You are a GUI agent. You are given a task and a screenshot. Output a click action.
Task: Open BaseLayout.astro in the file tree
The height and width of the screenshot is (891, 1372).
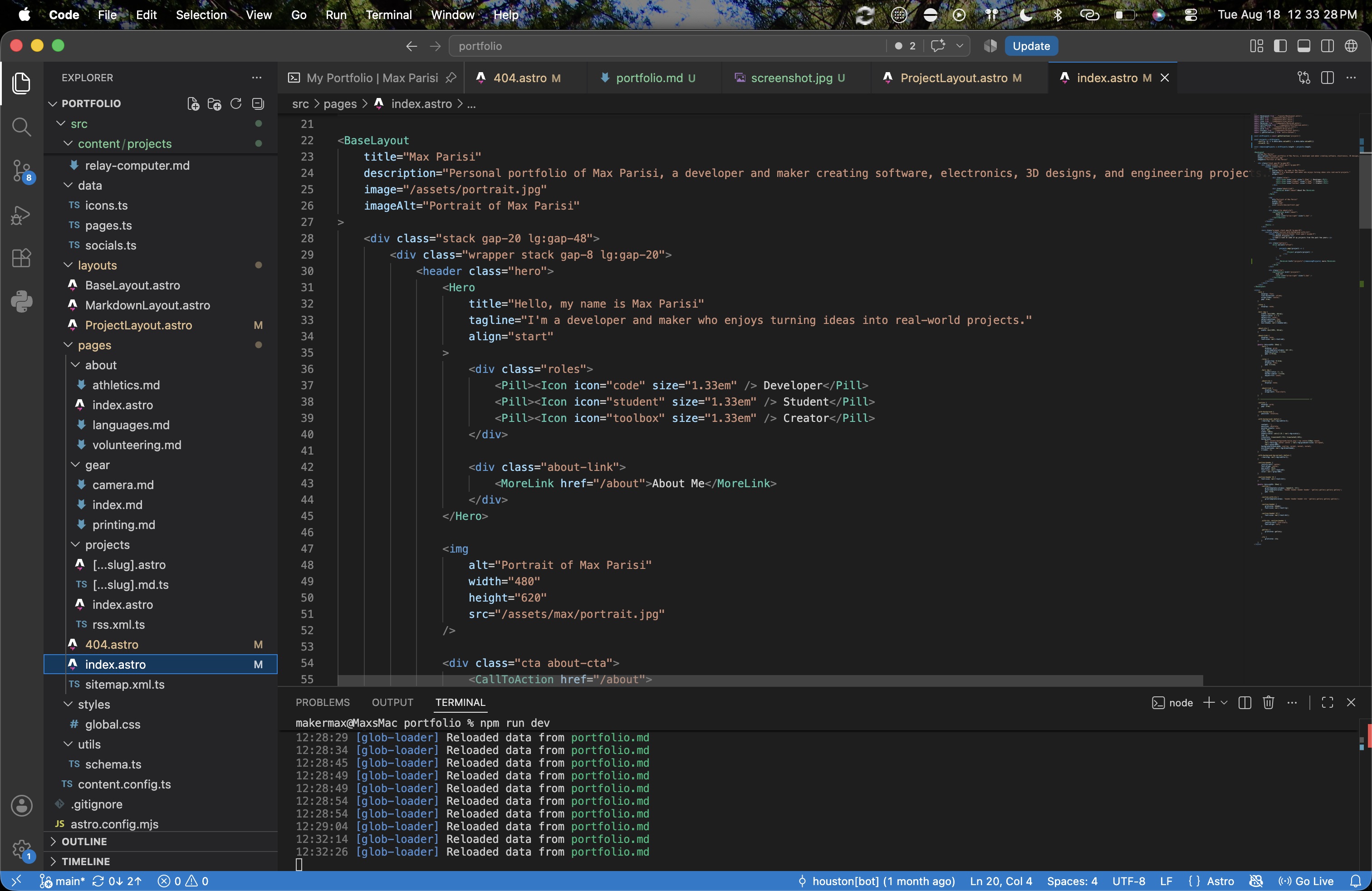point(132,285)
